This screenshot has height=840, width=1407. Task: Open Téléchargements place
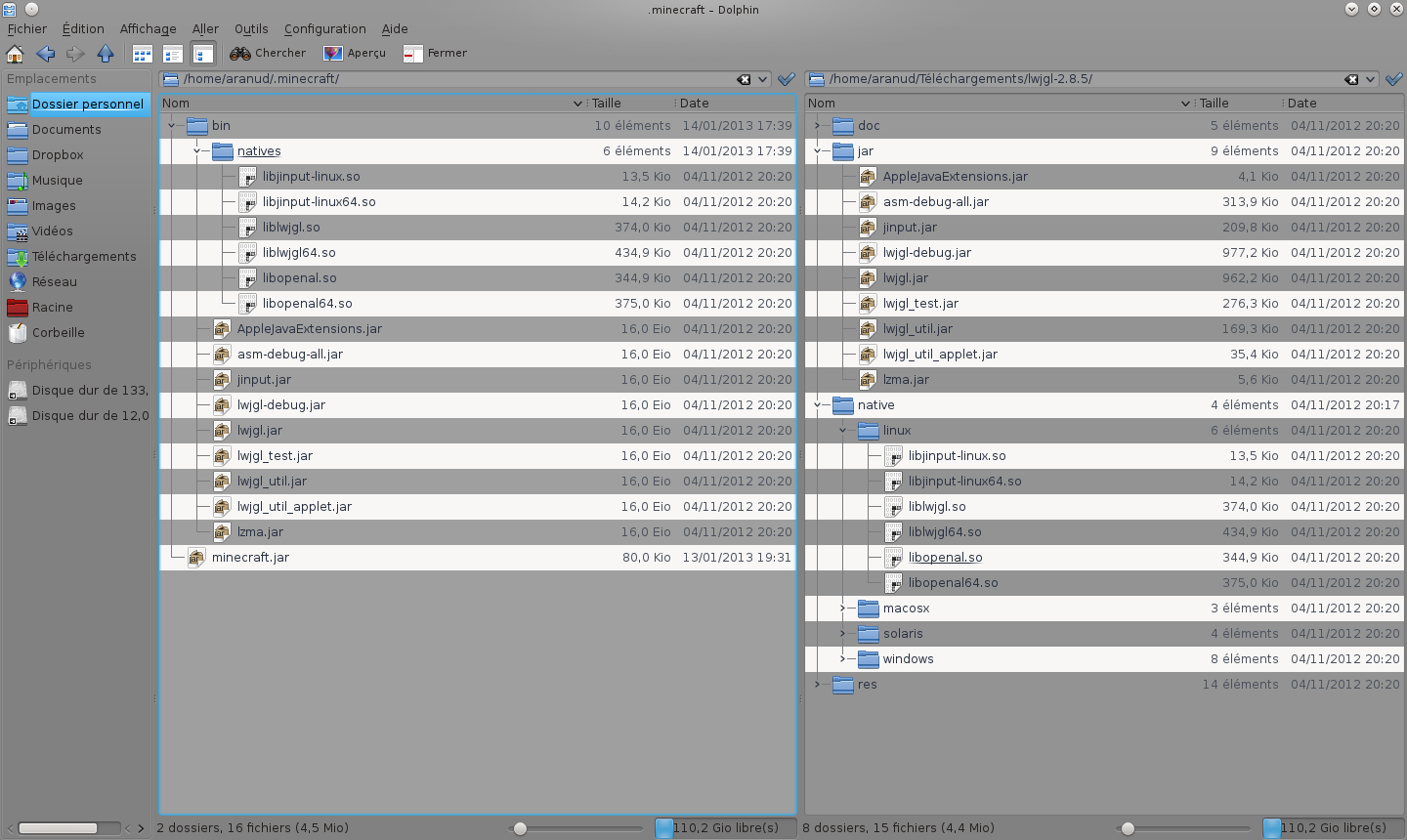coord(84,256)
